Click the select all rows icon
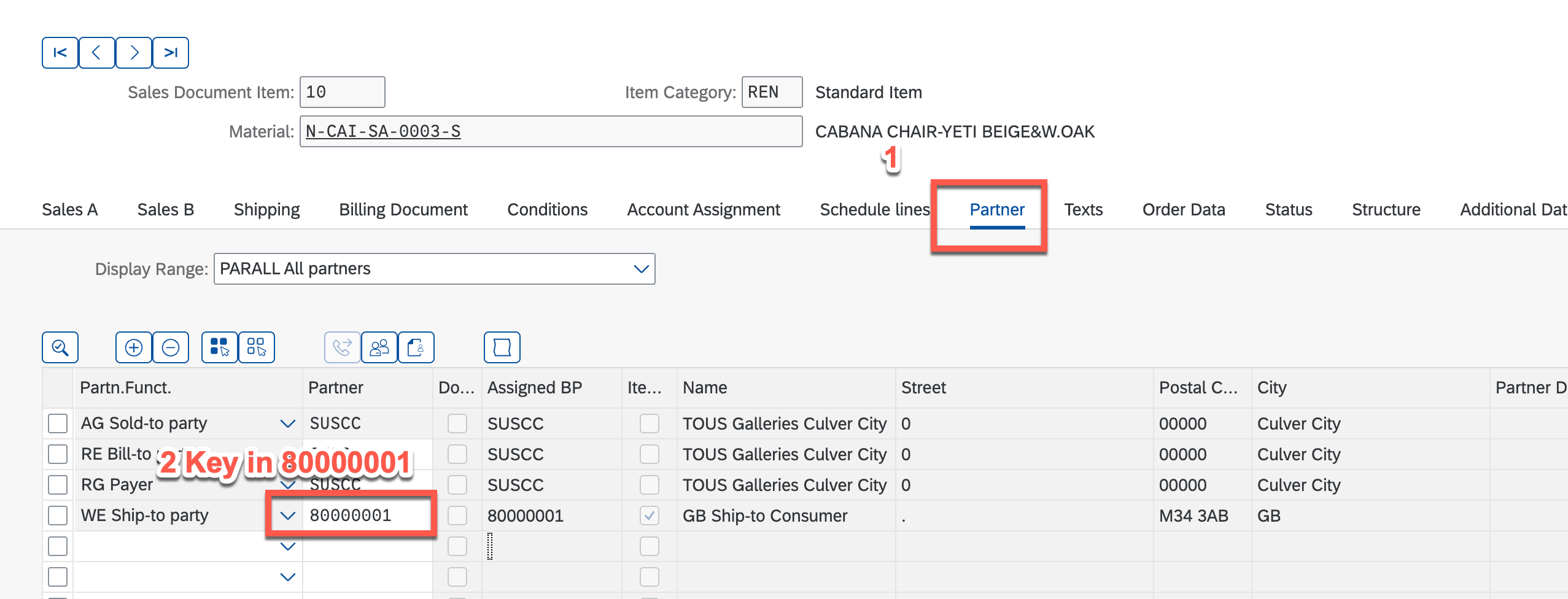The width and height of the screenshot is (1568, 599). point(219,347)
